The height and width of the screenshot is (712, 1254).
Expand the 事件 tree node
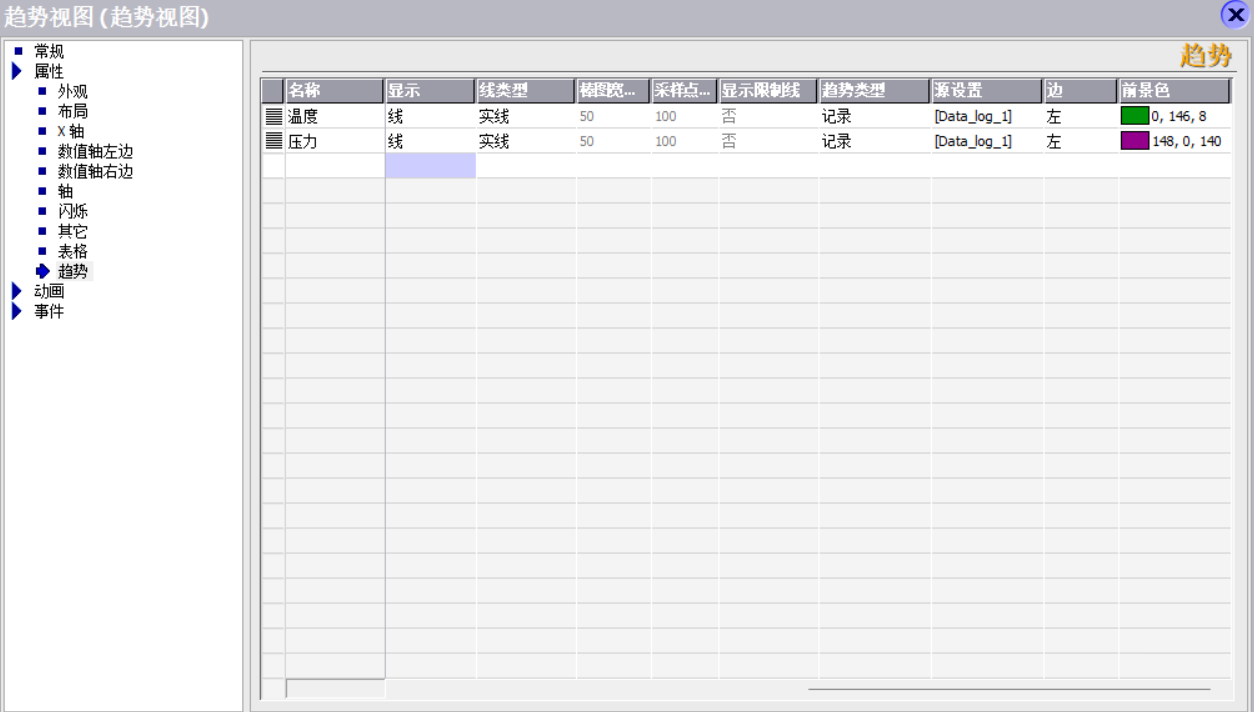[17, 311]
